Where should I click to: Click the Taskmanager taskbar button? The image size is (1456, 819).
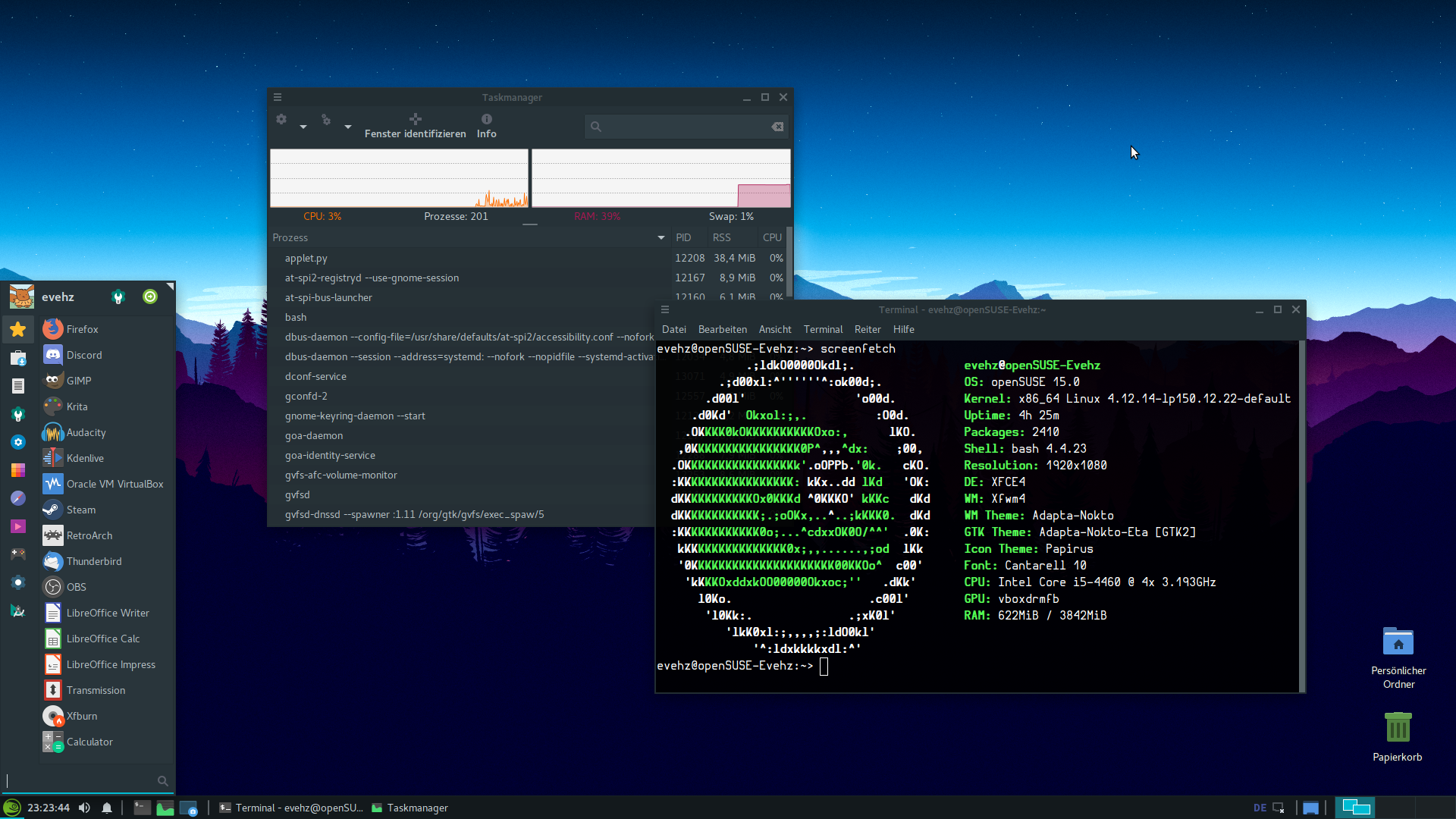pyautogui.click(x=410, y=808)
